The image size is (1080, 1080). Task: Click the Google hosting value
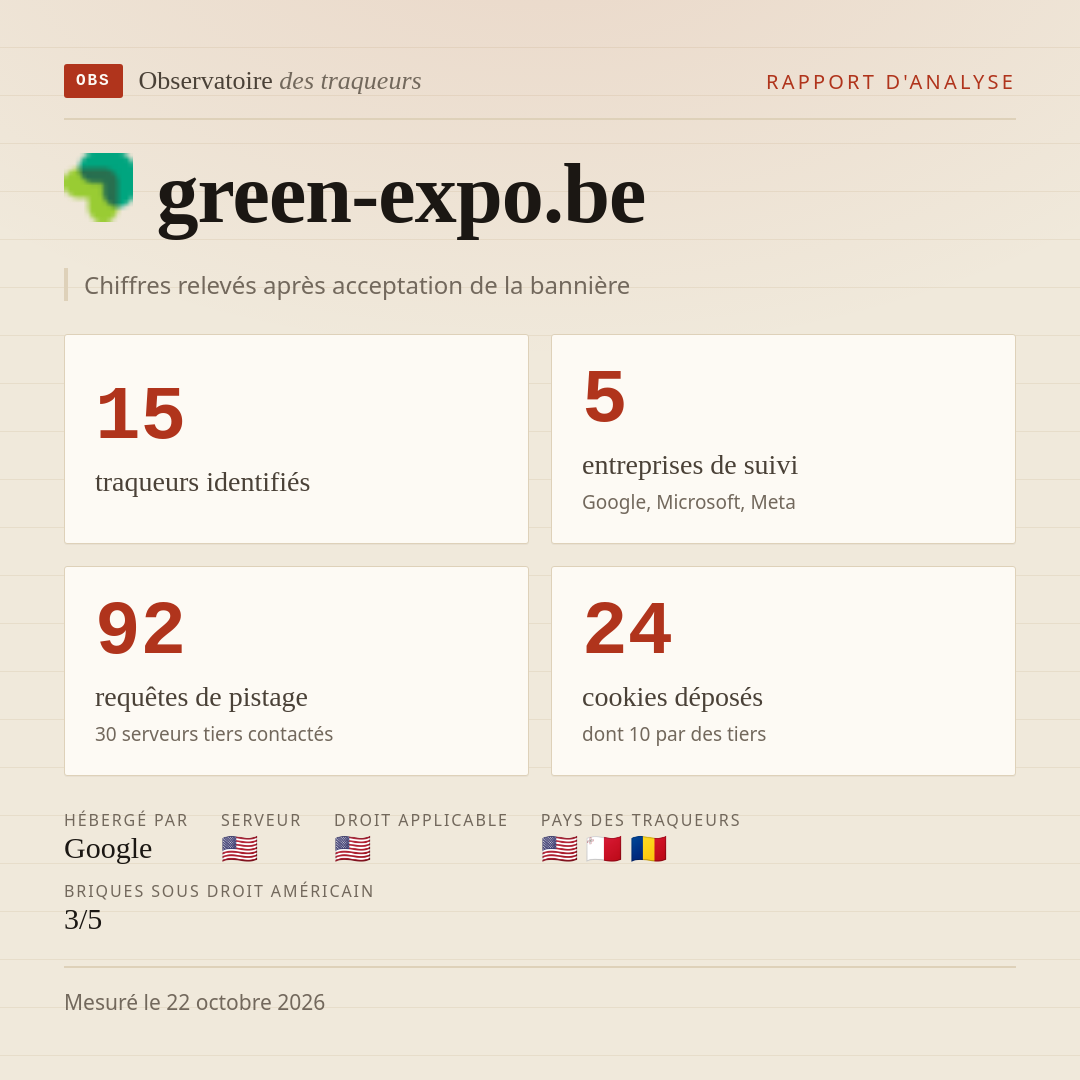108,849
